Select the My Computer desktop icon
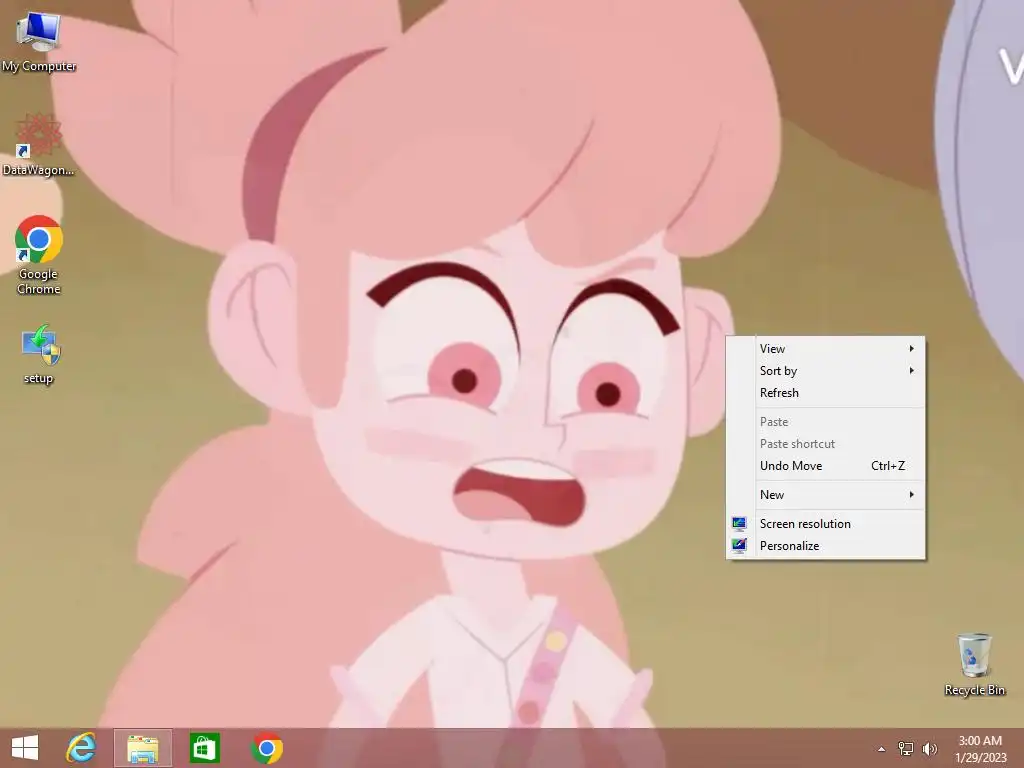 tap(39, 41)
